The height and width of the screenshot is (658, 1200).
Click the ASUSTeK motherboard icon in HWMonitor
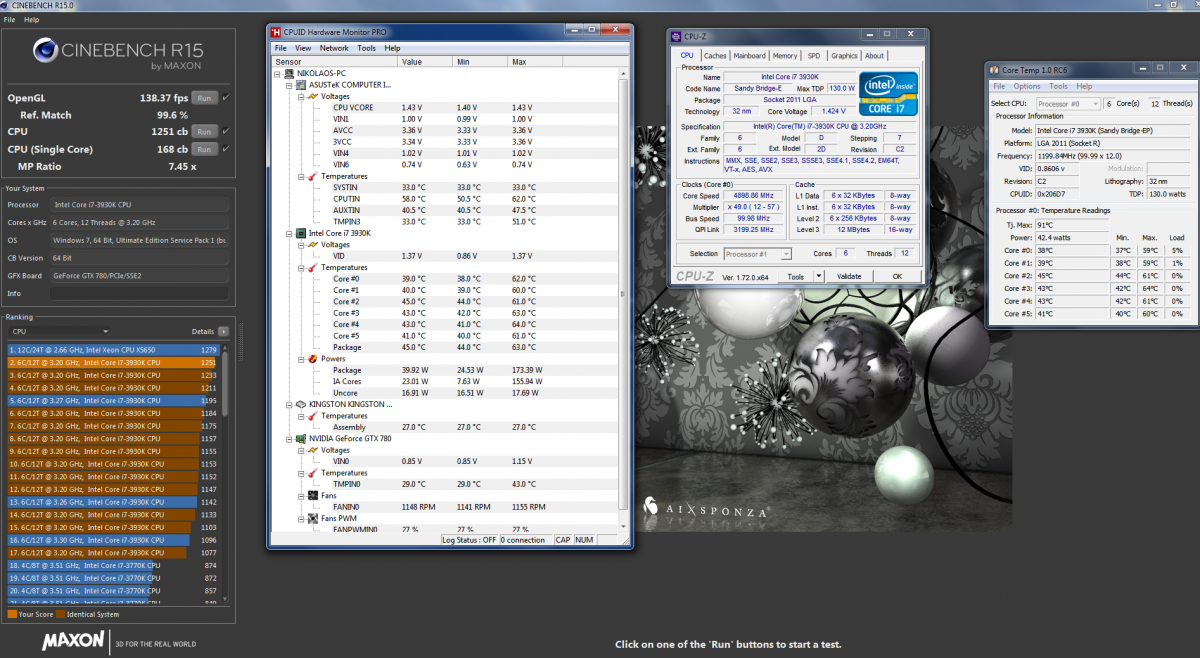click(x=301, y=85)
